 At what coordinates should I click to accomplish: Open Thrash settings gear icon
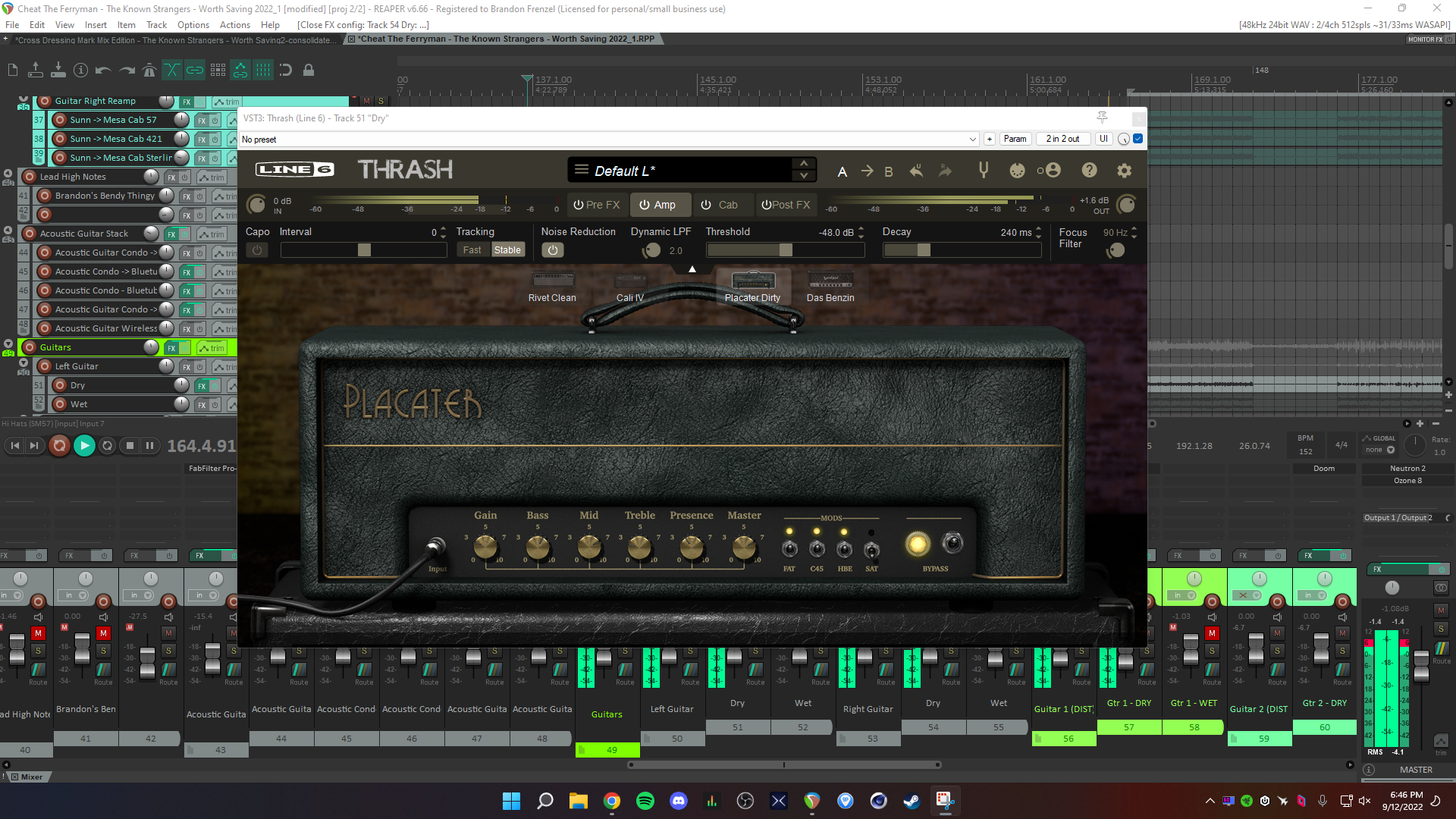click(x=1125, y=171)
